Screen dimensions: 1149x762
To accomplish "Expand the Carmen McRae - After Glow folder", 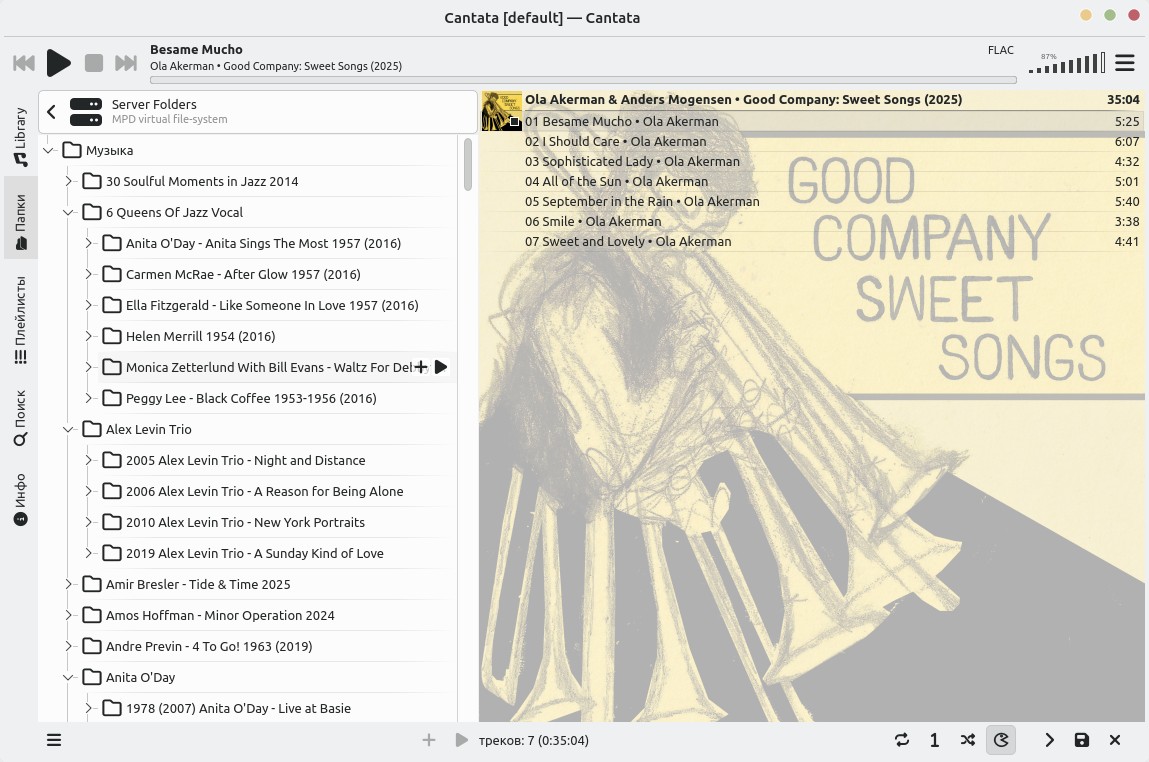I will (x=88, y=274).
